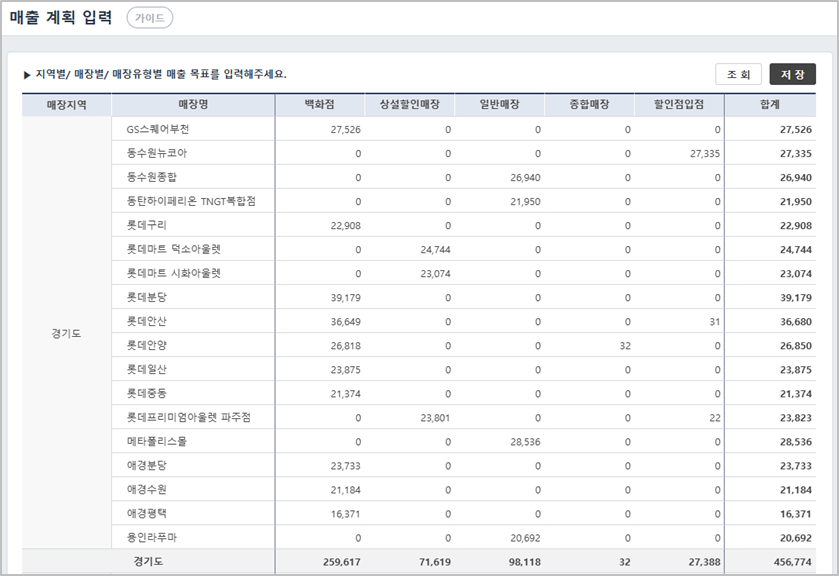Select the 동수원종합 store name
This screenshot has width=839, height=576.
pyautogui.click(x=151, y=177)
